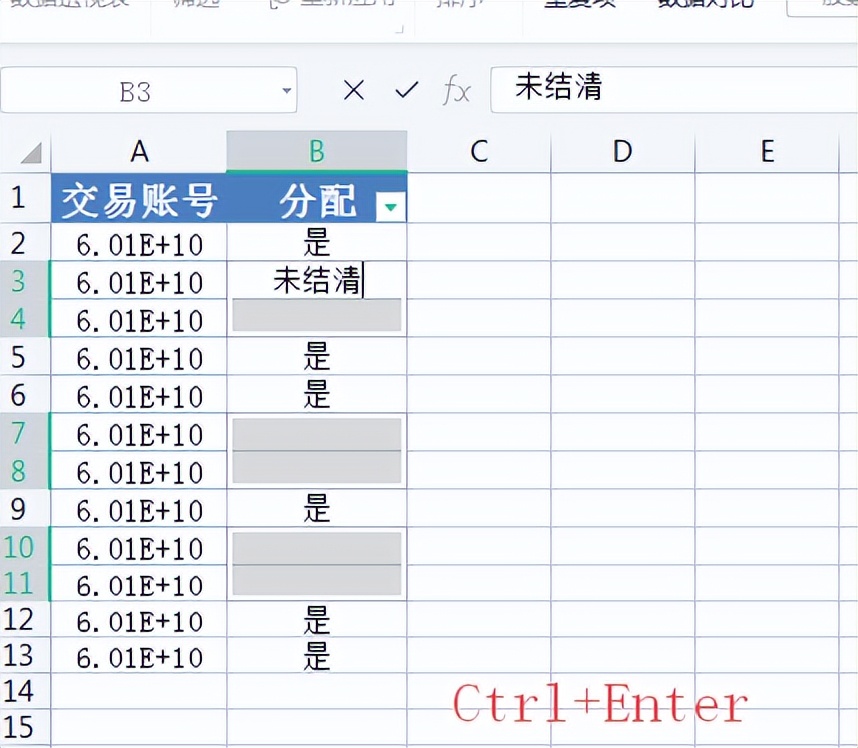Click cell A2 with 6.01E+10
The image size is (858, 748).
click(139, 242)
